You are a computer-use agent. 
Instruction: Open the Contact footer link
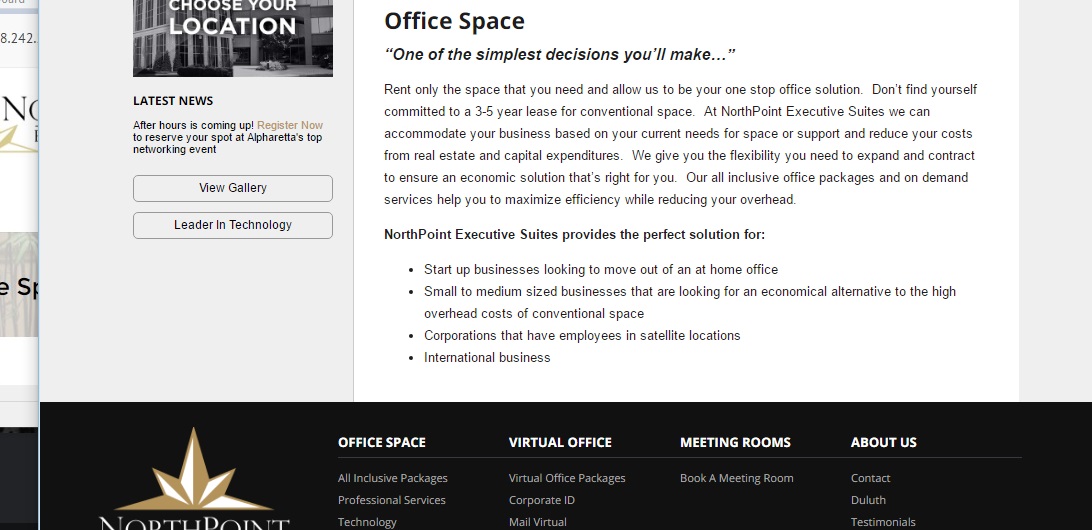point(871,478)
